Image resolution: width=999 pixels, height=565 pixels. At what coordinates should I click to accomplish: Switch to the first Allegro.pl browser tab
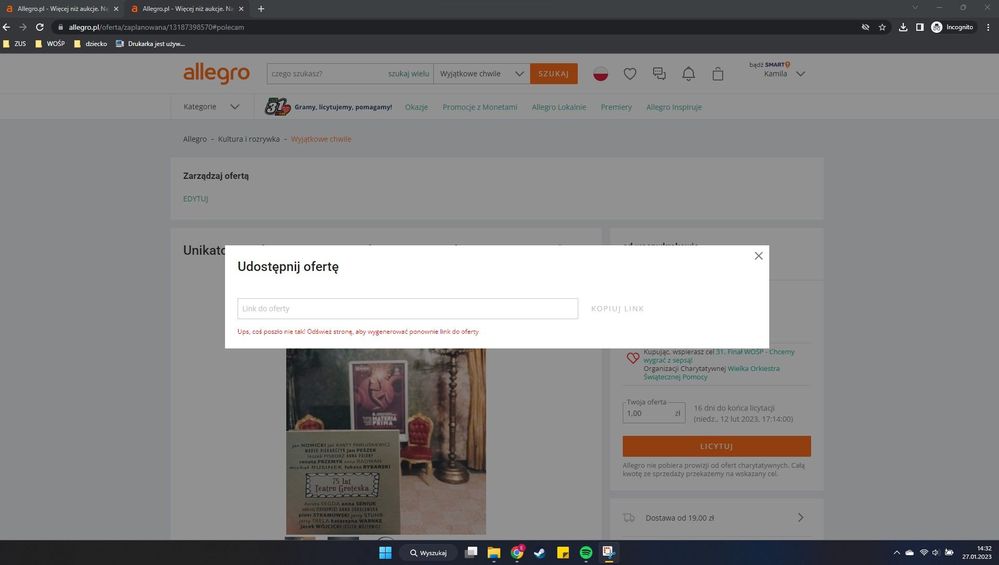[x=62, y=9]
